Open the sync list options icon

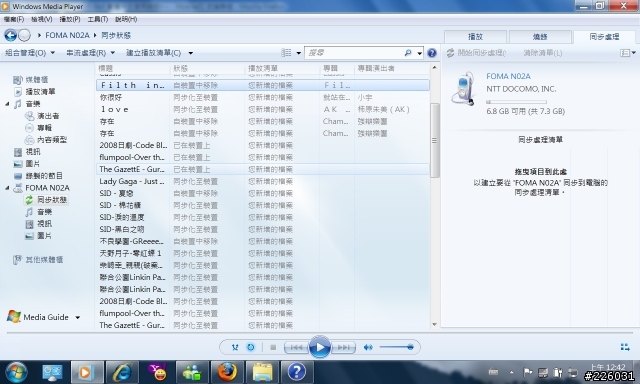(x=624, y=53)
